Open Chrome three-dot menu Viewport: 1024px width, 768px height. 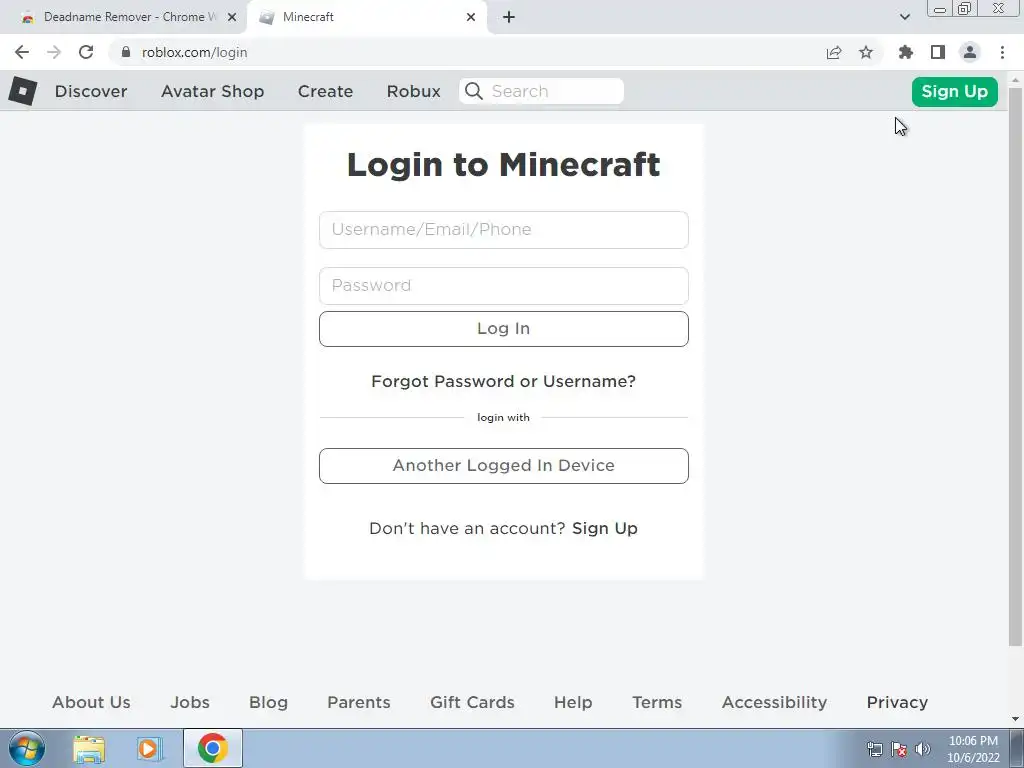pyautogui.click(x=1002, y=52)
